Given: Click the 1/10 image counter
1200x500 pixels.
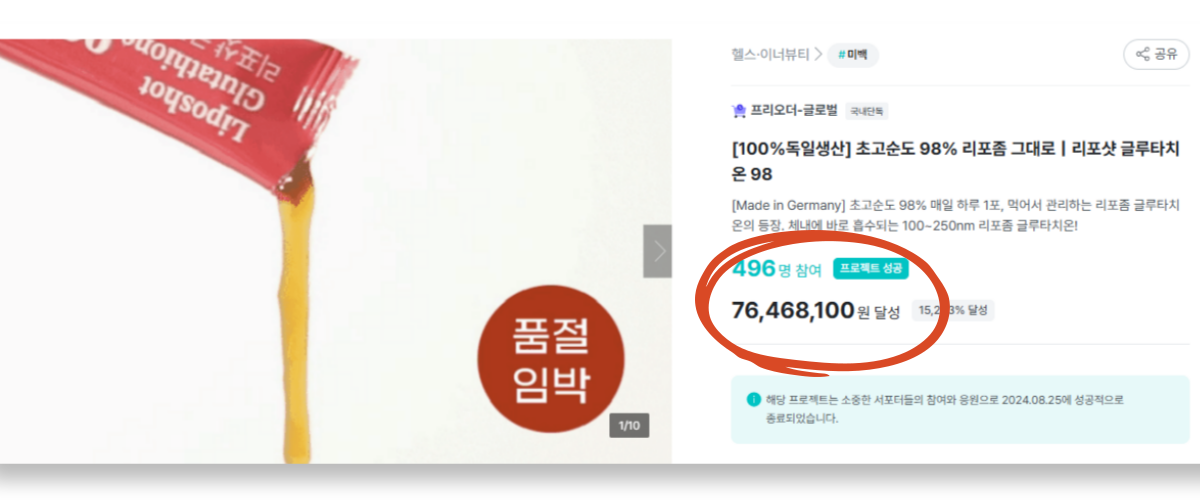Looking at the screenshot, I should (x=630, y=426).
